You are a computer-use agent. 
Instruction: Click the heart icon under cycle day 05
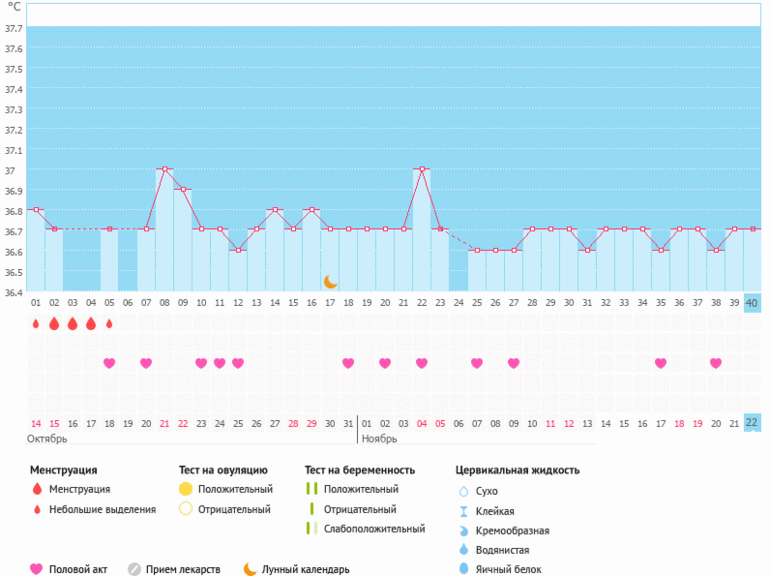[109, 363]
